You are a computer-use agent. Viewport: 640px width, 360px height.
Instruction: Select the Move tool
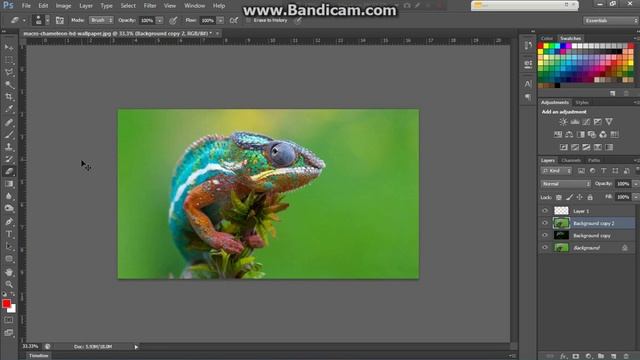(x=9, y=48)
